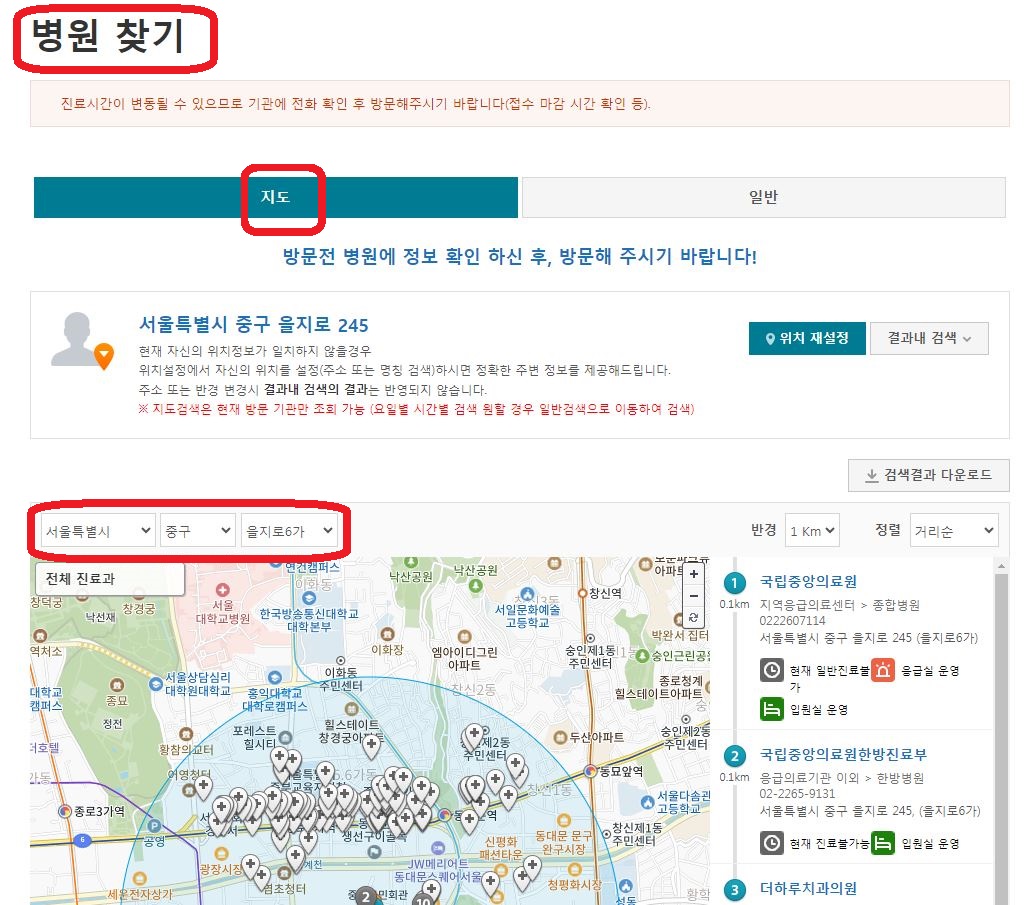The image size is (1027, 905).
Task: Open the 을지로6가 neighborhood dropdown
Action: tap(288, 530)
